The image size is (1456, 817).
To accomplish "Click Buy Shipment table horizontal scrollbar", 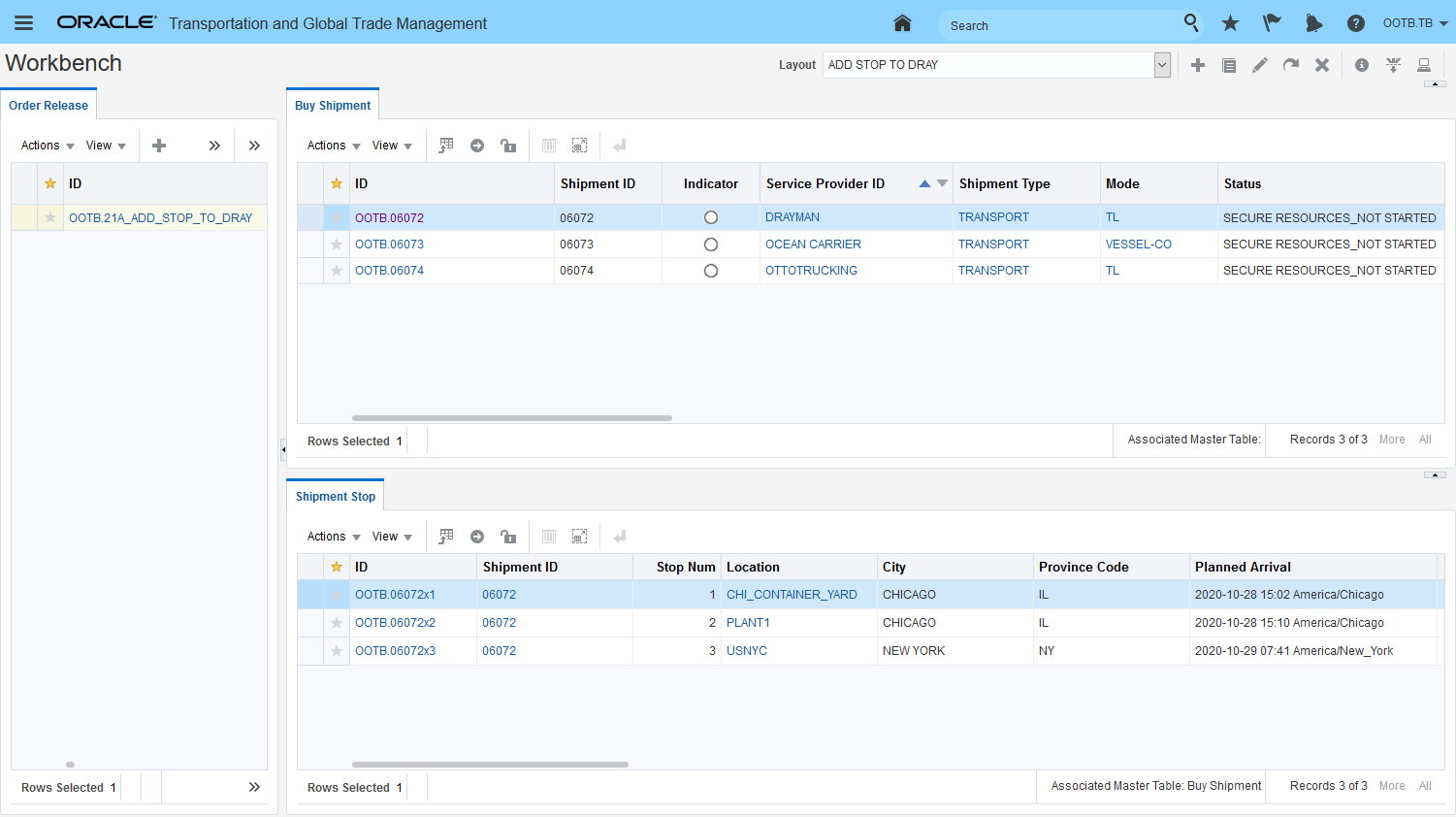I will point(511,418).
